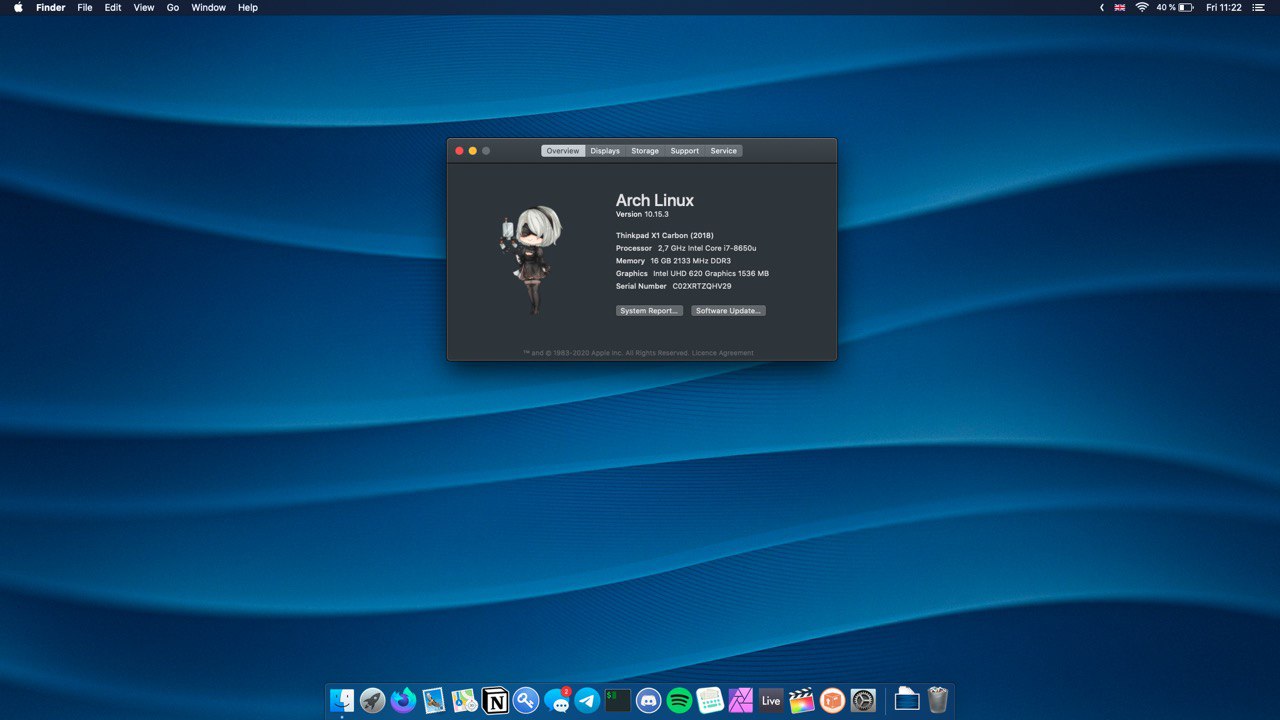Open the Go menu

click(173, 7)
